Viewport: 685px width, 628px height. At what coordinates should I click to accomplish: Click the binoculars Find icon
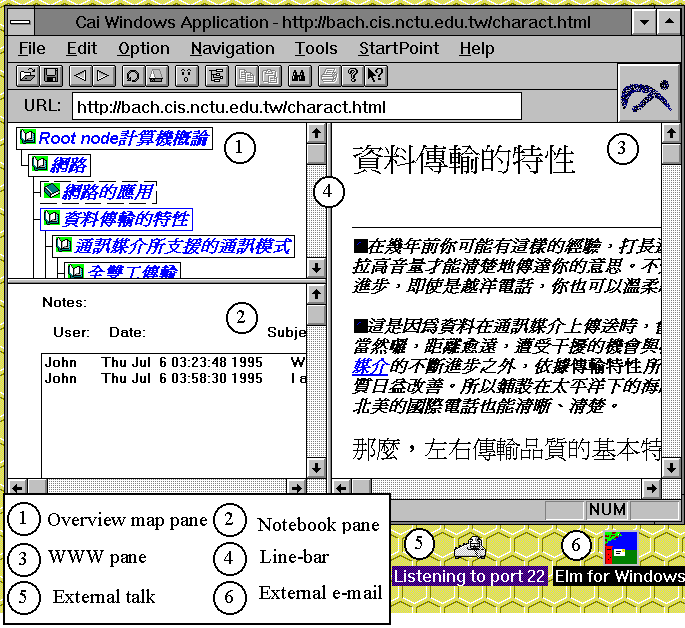coord(297,75)
